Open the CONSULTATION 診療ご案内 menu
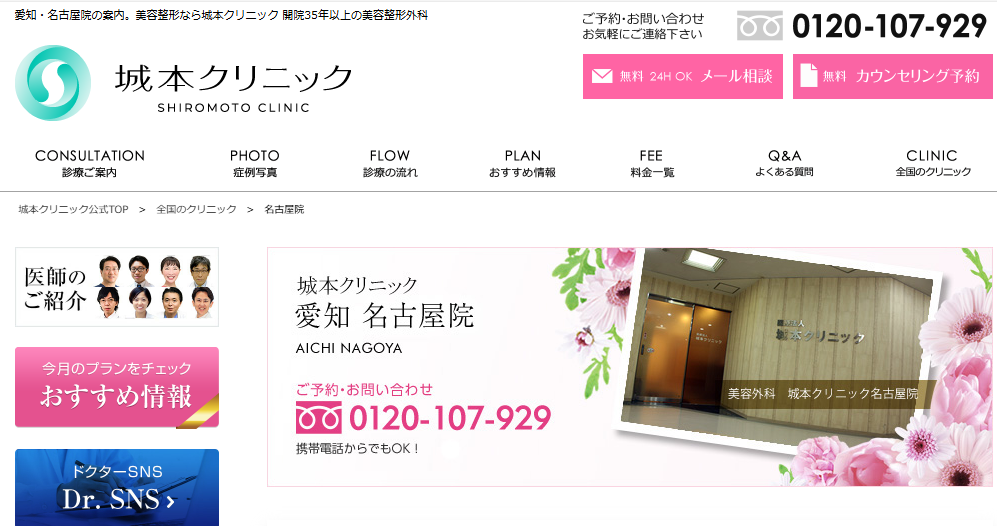The image size is (997, 526). pyautogui.click(x=90, y=163)
